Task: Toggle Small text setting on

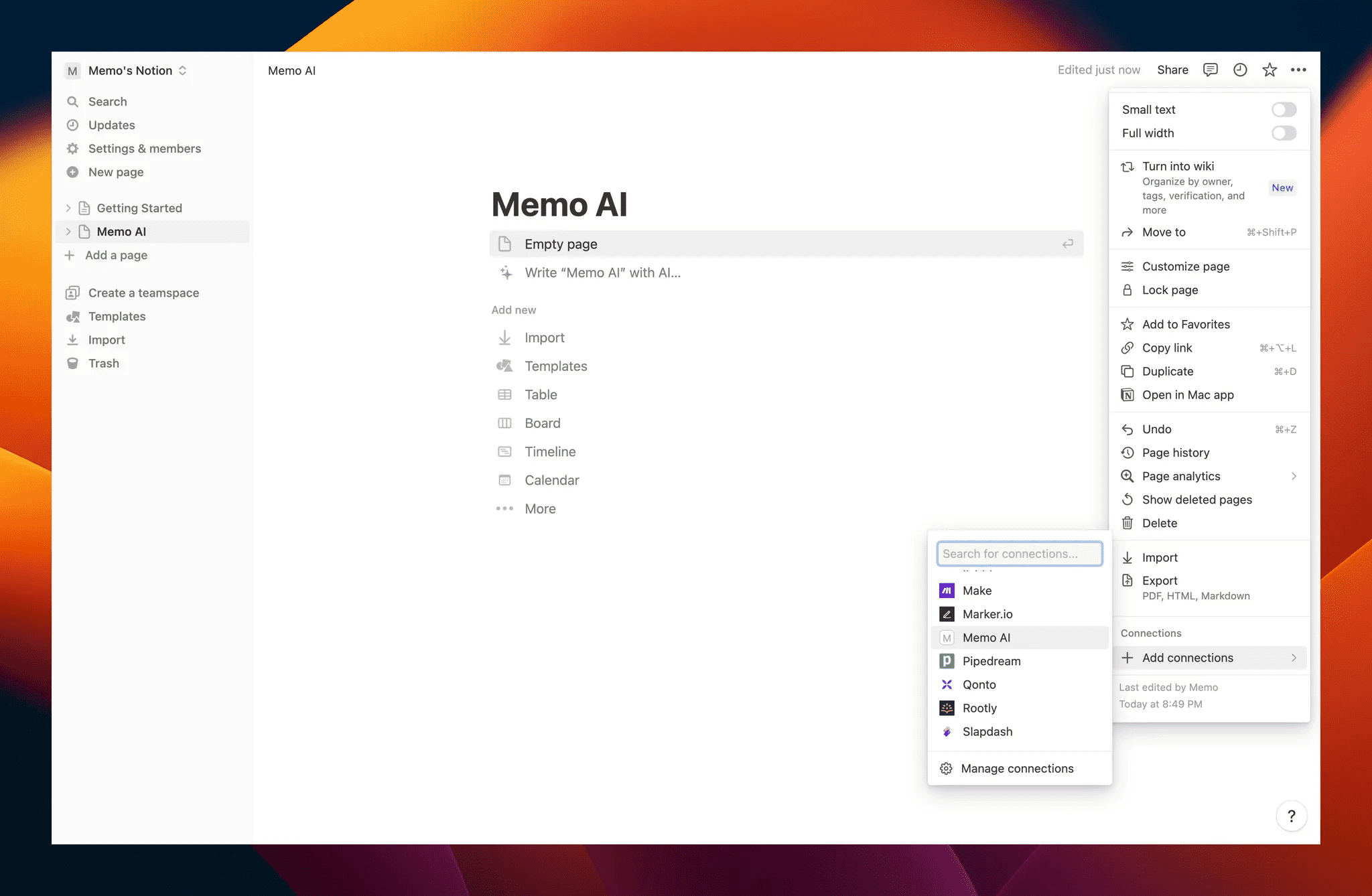Action: (x=1283, y=109)
